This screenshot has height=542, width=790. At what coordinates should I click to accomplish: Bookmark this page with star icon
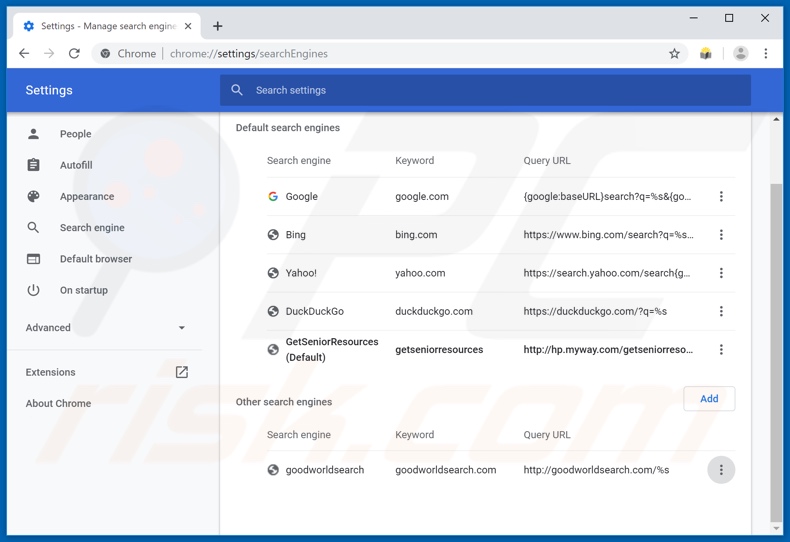pos(674,54)
